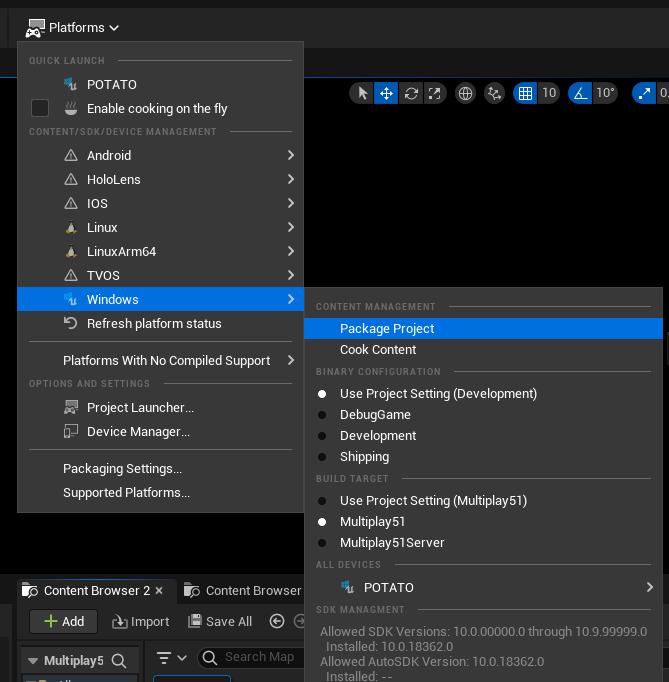Open the Platforms dropdown menu
The image size is (669, 682).
pos(73,28)
